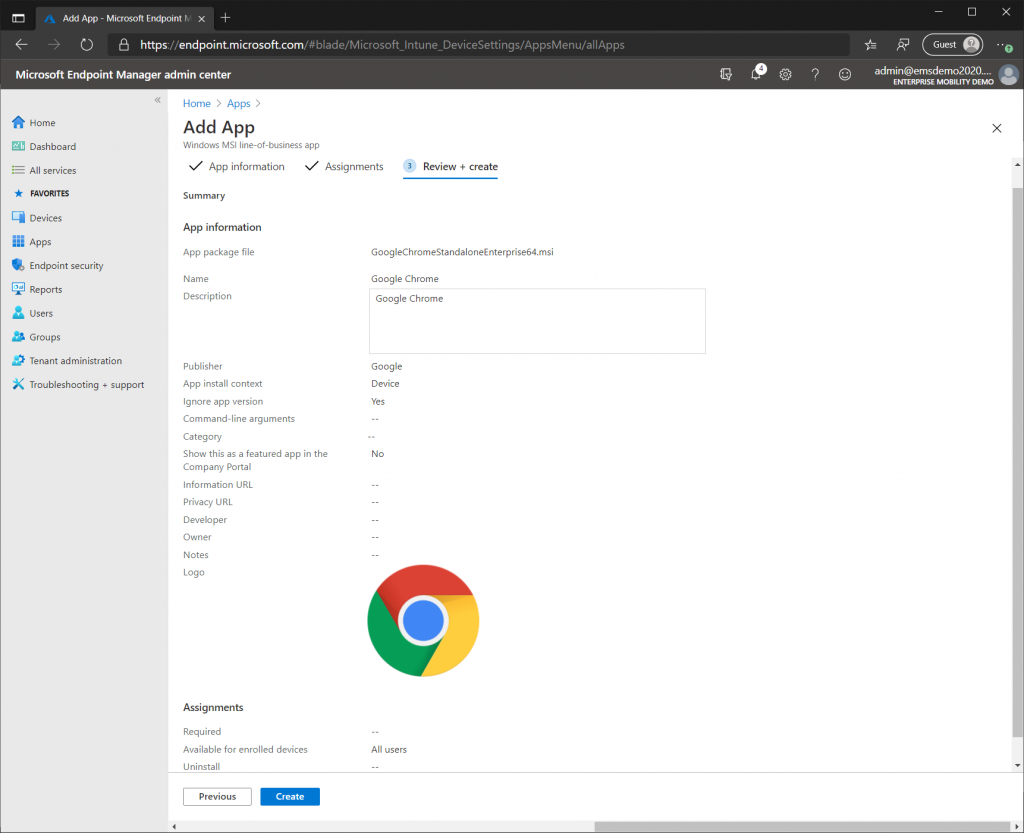Open the help question mark

tap(815, 74)
